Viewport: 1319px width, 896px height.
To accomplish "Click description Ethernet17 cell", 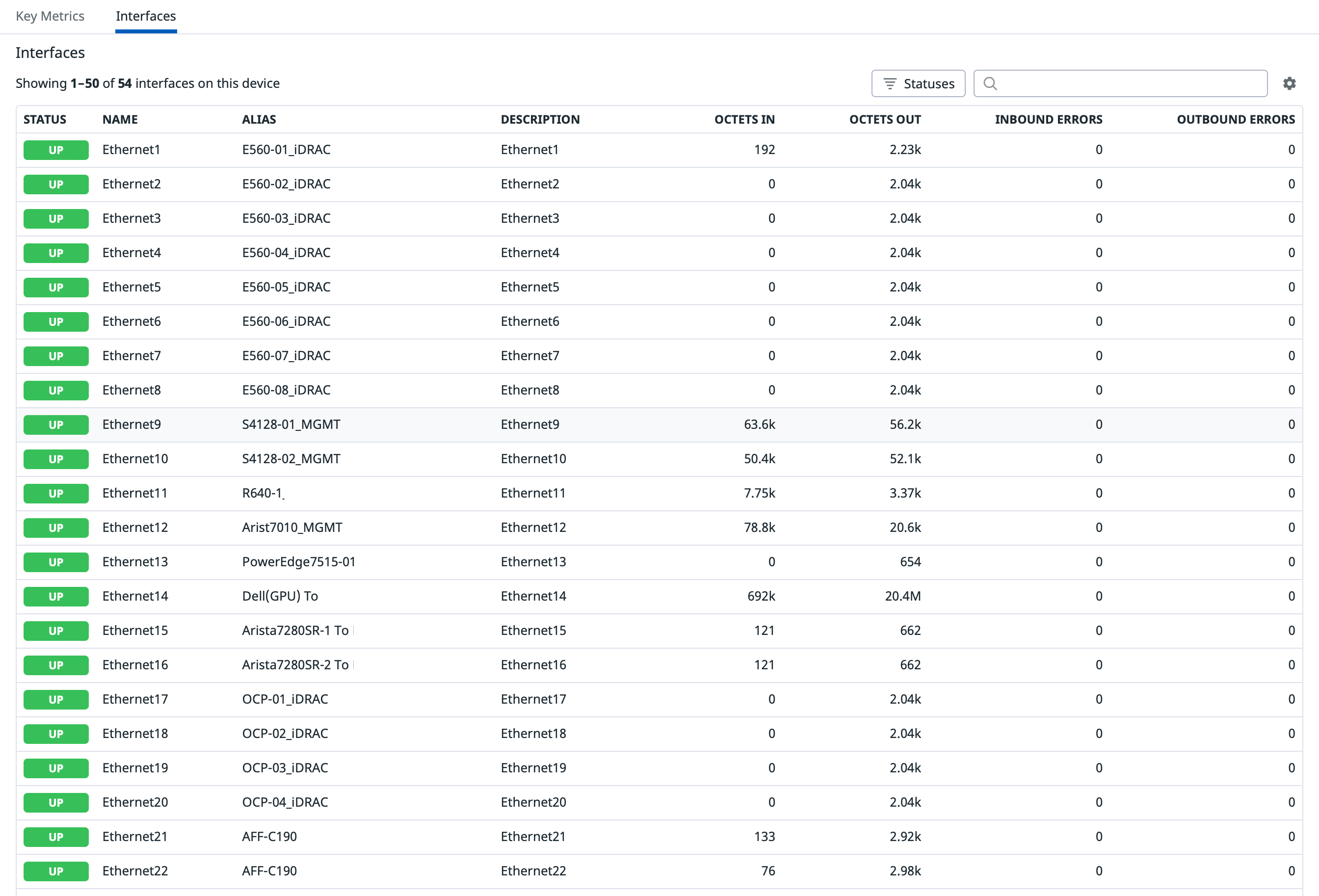I will (533, 699).
